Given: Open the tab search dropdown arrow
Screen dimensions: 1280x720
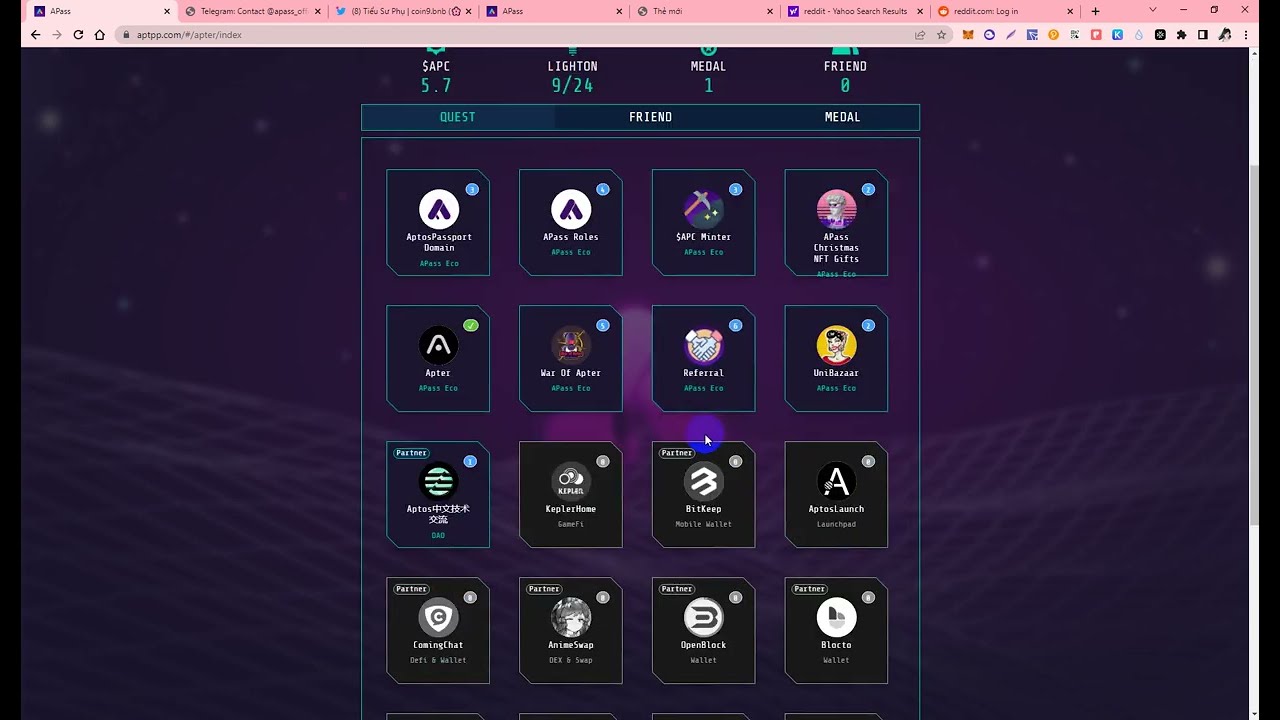Looking at the screenshot, I should click(x=1152, y=10).
